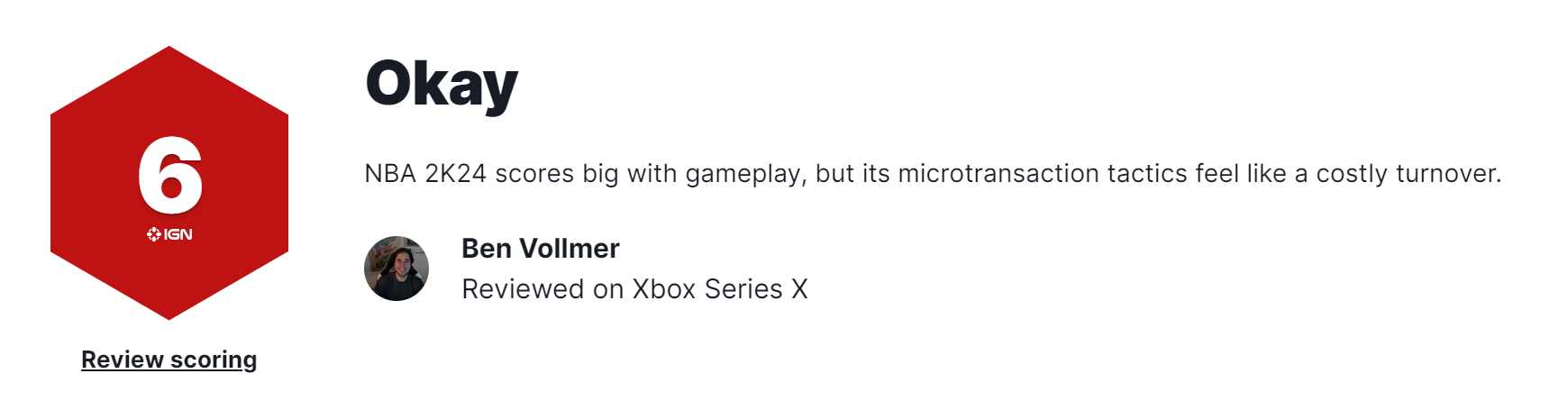Click the word 'scoring' in underlined link
The height and width of the screenshot is (401, 1568).
214,360
